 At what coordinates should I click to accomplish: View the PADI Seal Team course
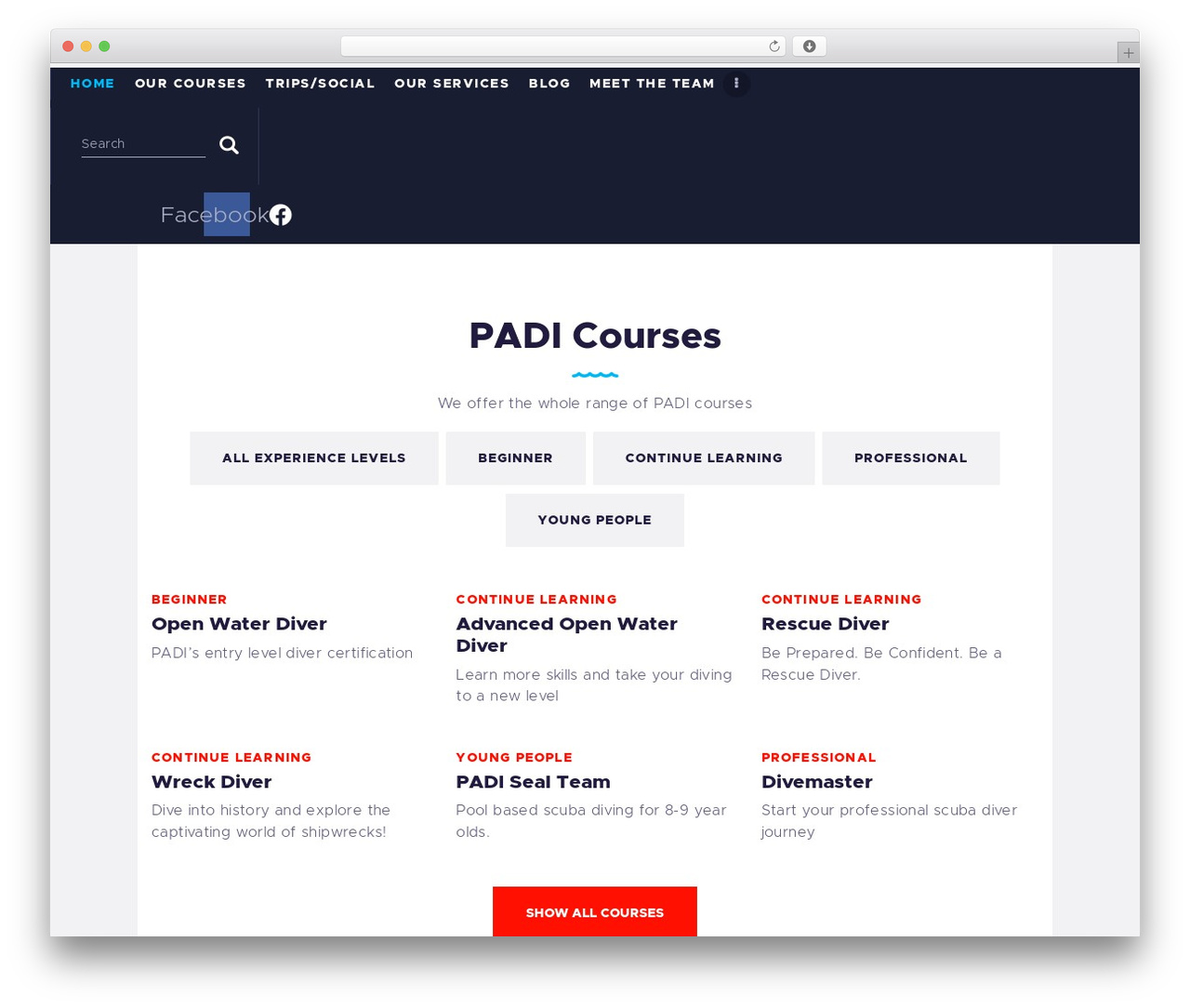pos(534,782)
